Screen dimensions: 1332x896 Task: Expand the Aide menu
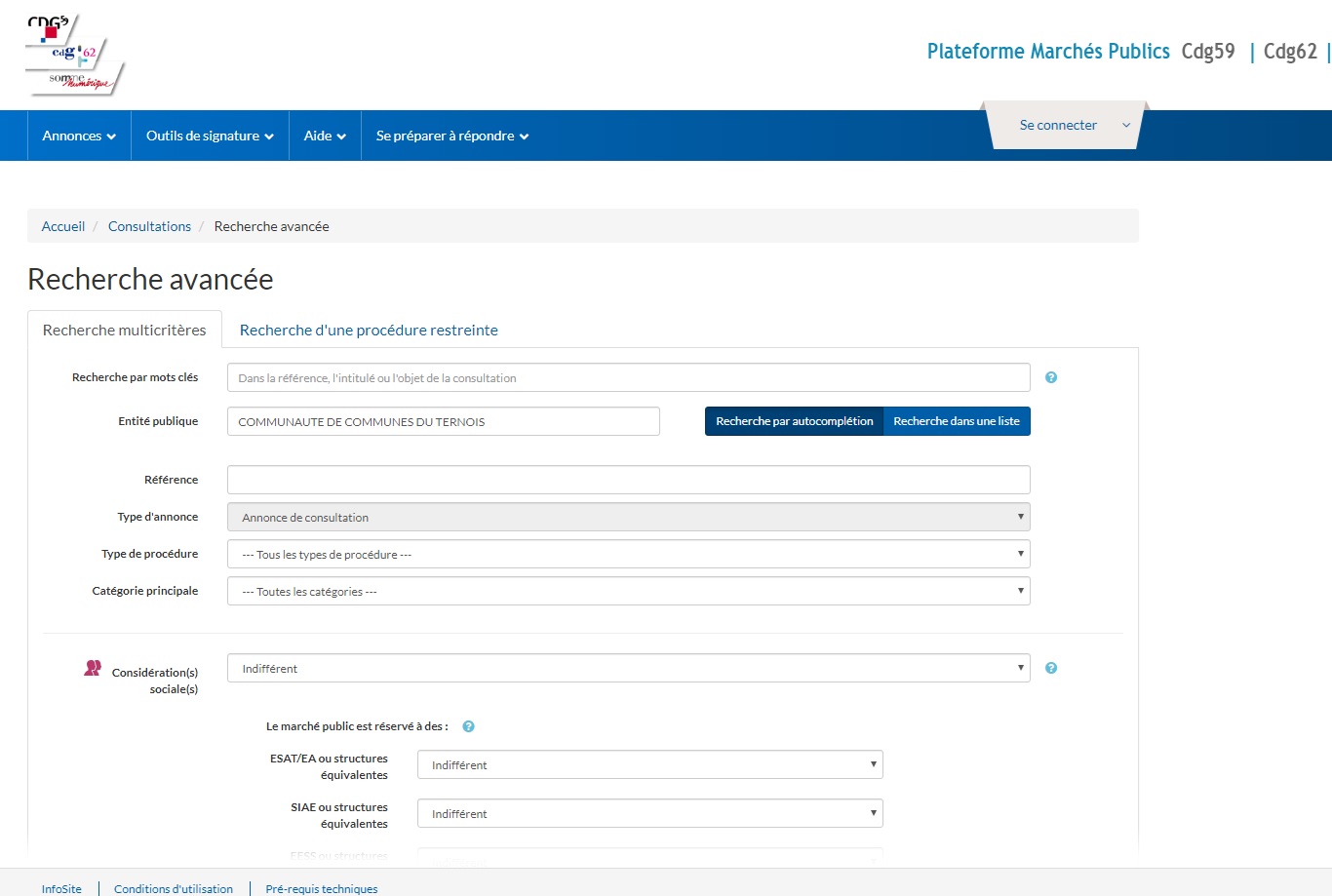point(325,136)
